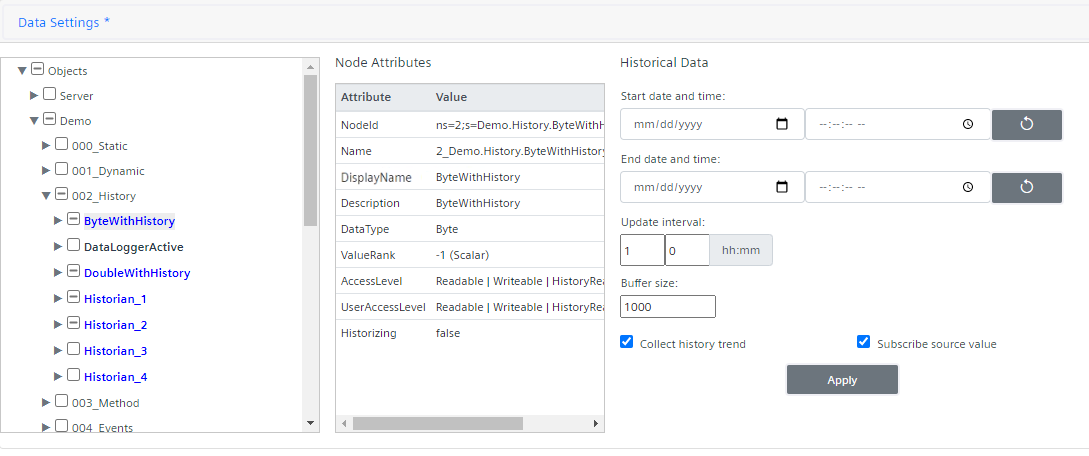This screenshot has width=1089, height=456.
Task: Open the end time clock picker icon
Action: pos(968,187)
